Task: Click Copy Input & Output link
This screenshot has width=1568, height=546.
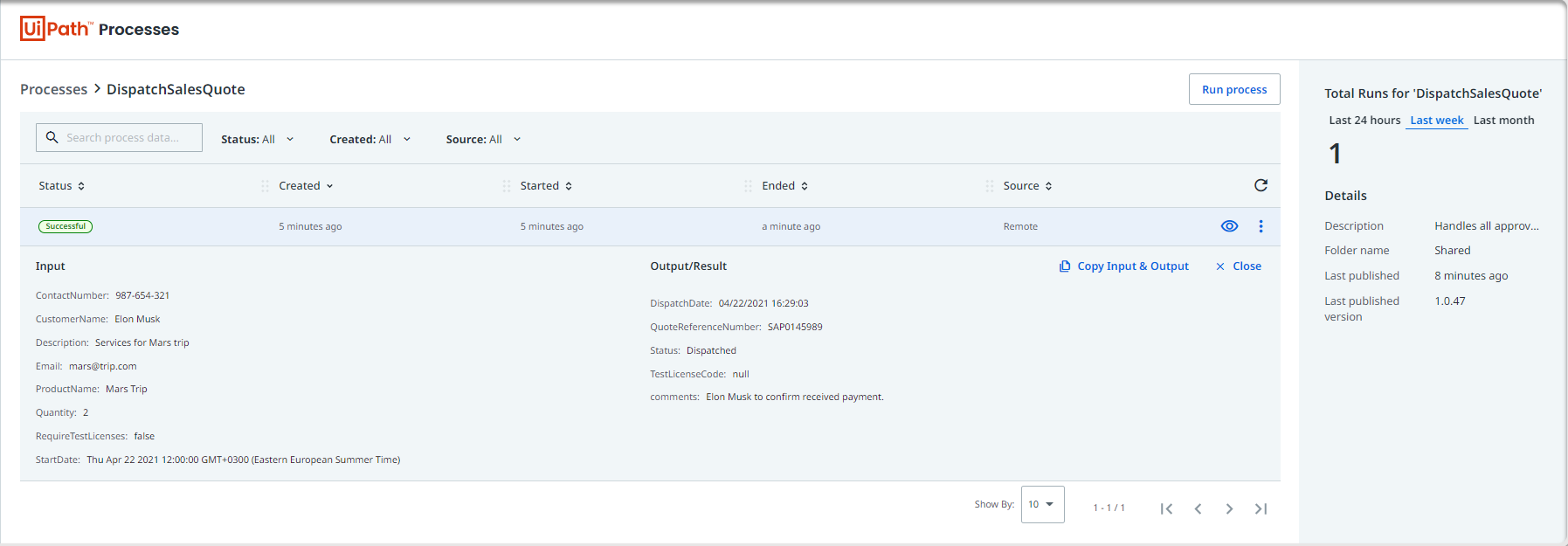Action: coord(1124,266)
